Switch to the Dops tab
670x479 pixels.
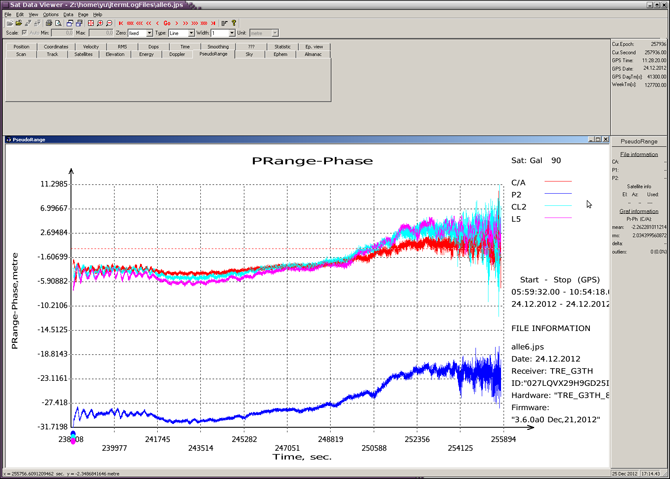tap(153, 47)
